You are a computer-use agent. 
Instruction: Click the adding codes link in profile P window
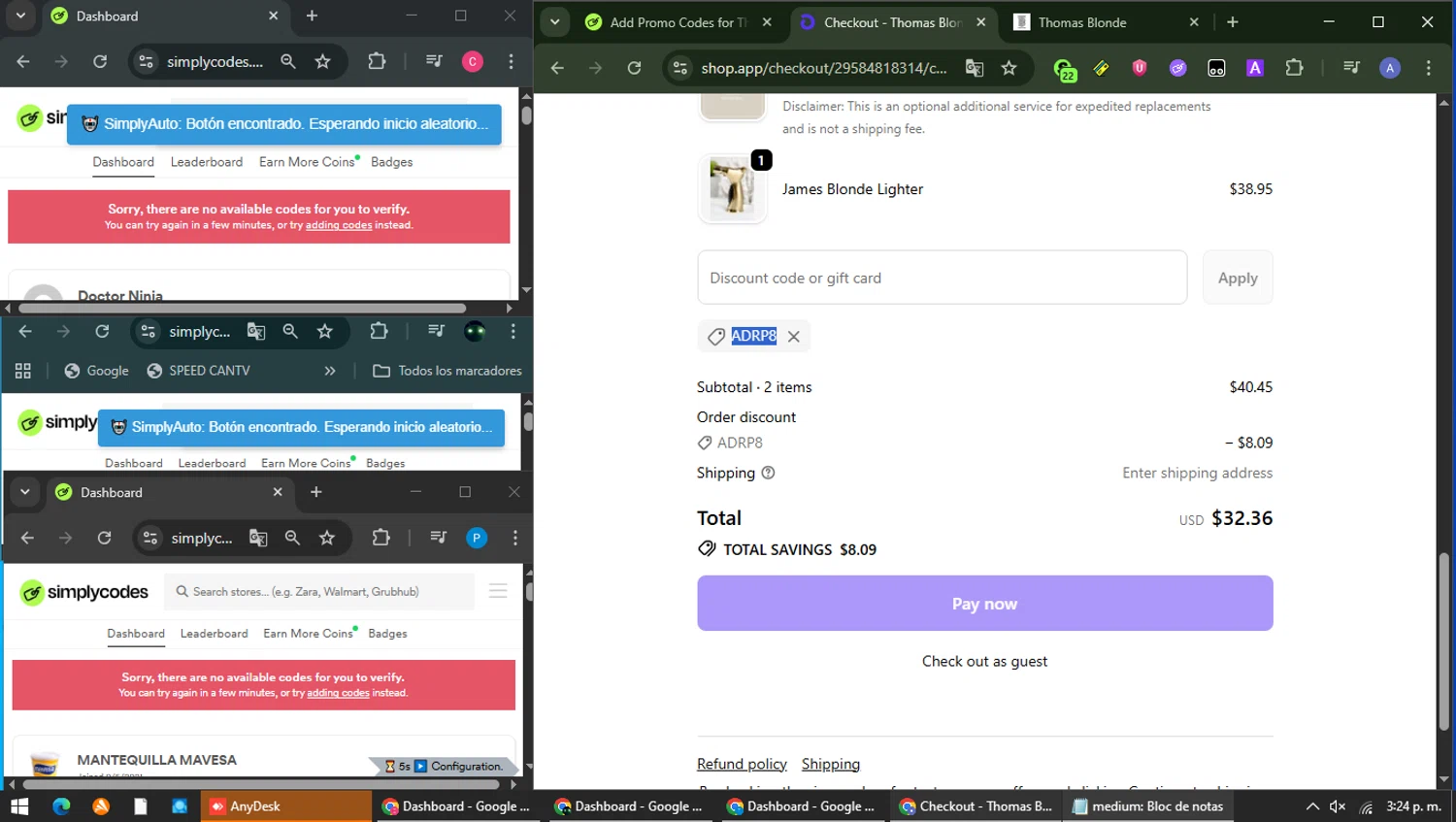click(x=338, y=693)
